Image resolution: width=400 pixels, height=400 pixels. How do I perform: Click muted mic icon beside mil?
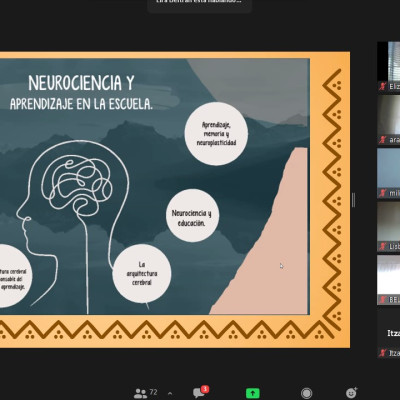click(383, 193)
